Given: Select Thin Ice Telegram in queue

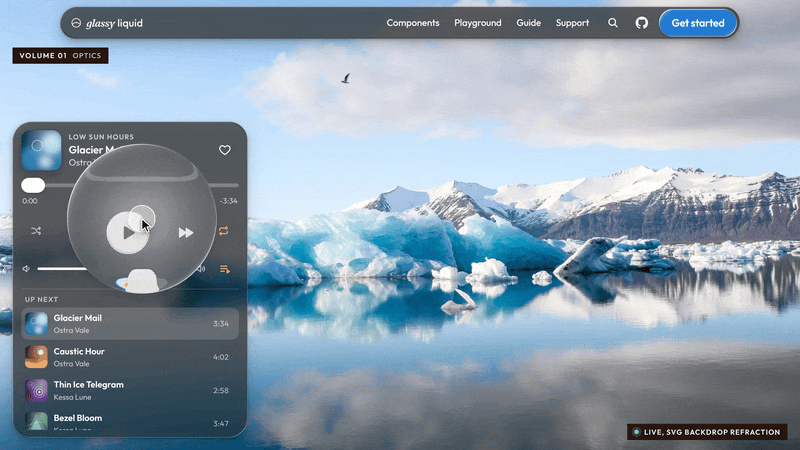Looking at the screenshot, I should (130, 390).
